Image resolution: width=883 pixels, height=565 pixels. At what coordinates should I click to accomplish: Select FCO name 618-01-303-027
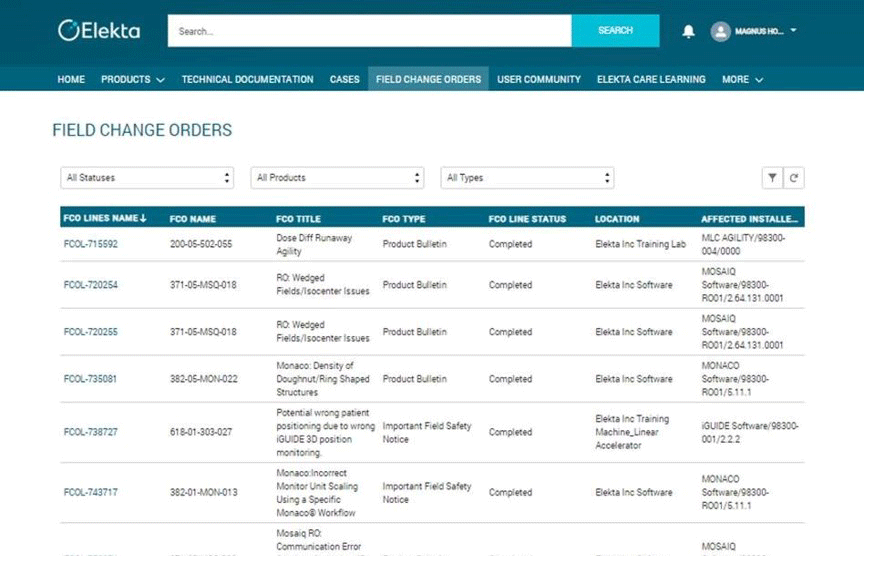[x=201, y=432]
